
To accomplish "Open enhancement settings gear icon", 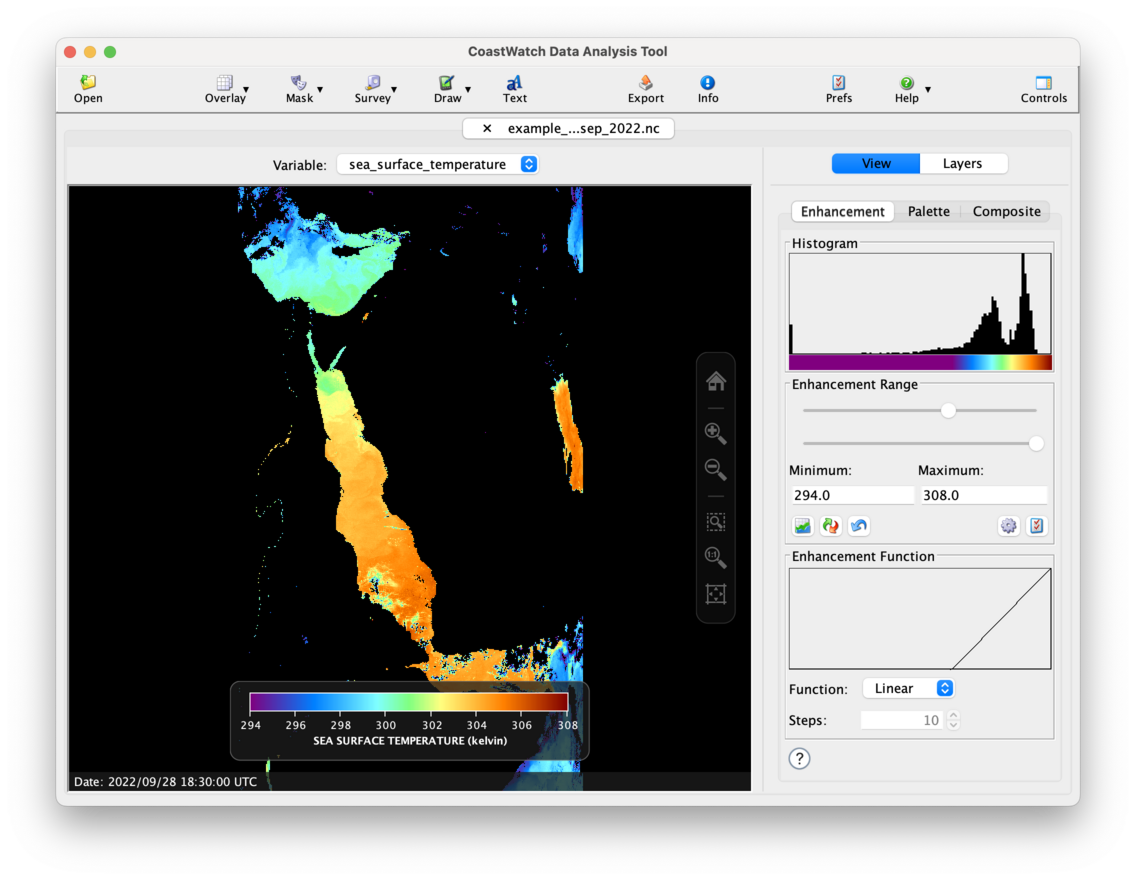I will 1008,526.
